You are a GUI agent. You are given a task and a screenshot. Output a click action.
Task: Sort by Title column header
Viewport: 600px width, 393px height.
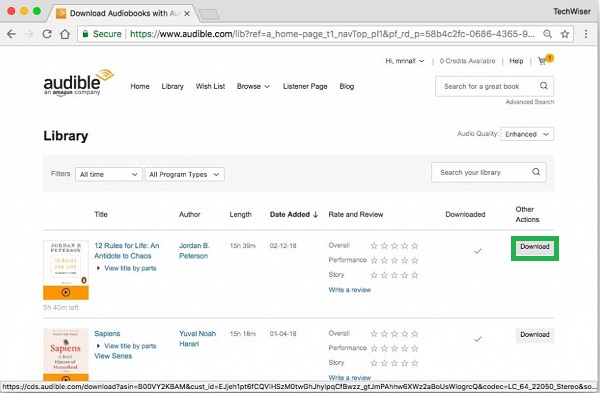(x=101, y=215)
